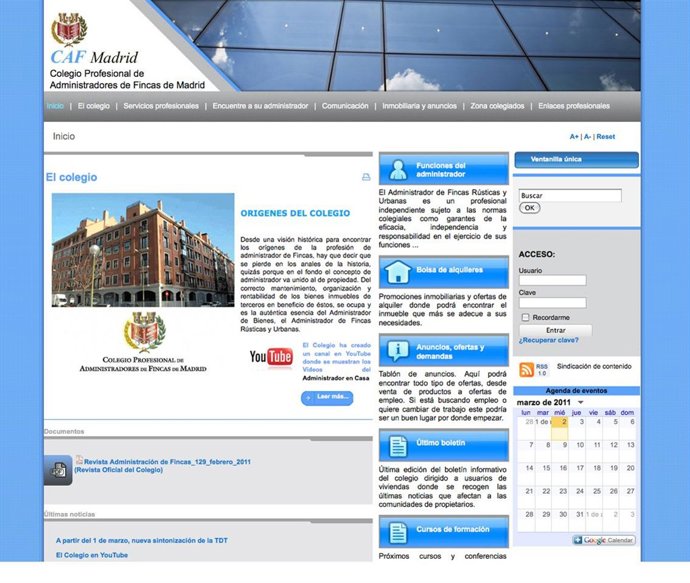
Task: Open the Inicio menu item
Action: [x=55, y=106]
